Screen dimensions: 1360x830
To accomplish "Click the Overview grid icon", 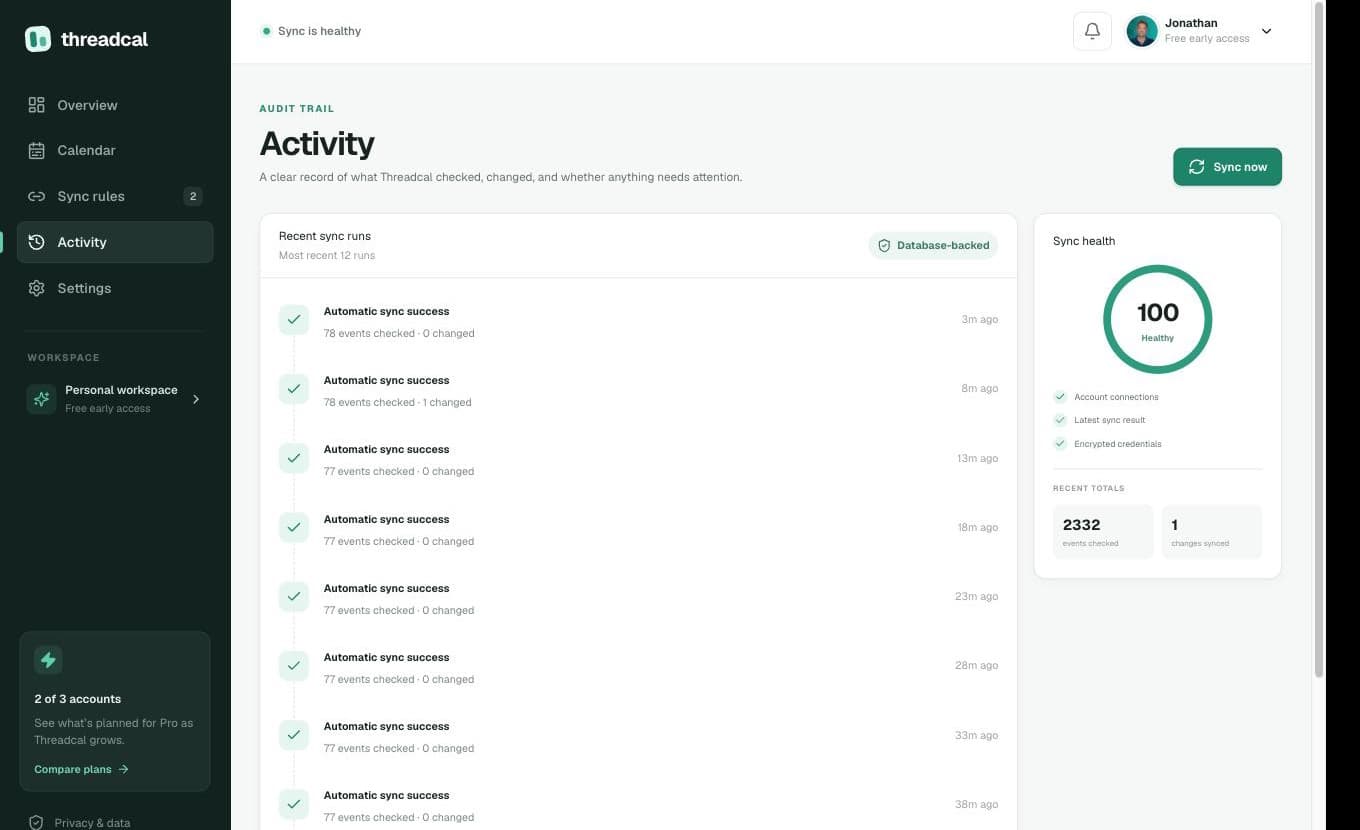I will pyautogui.click(x=37, y=105).
